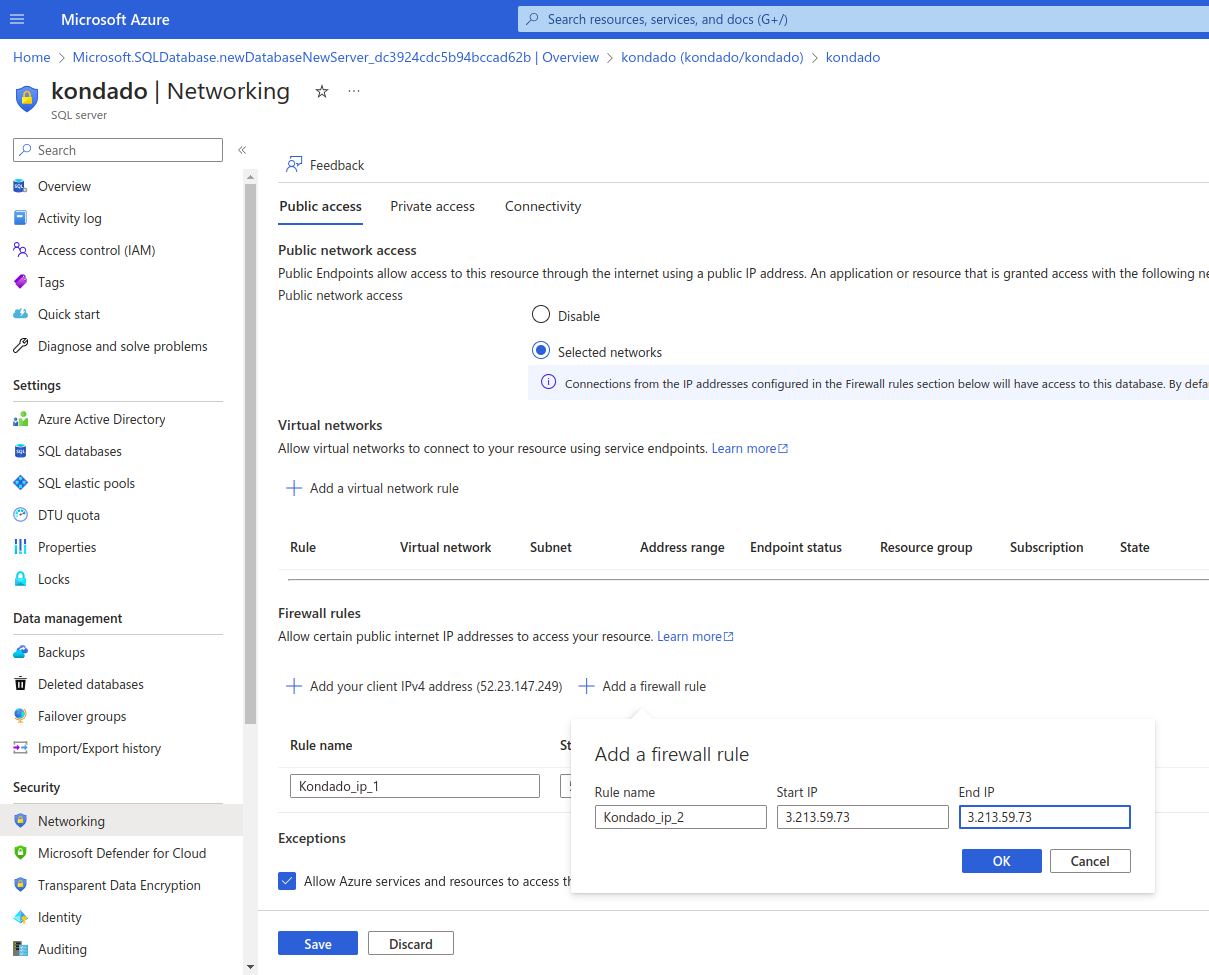Focus the End IP input field

coord(1044,817)
